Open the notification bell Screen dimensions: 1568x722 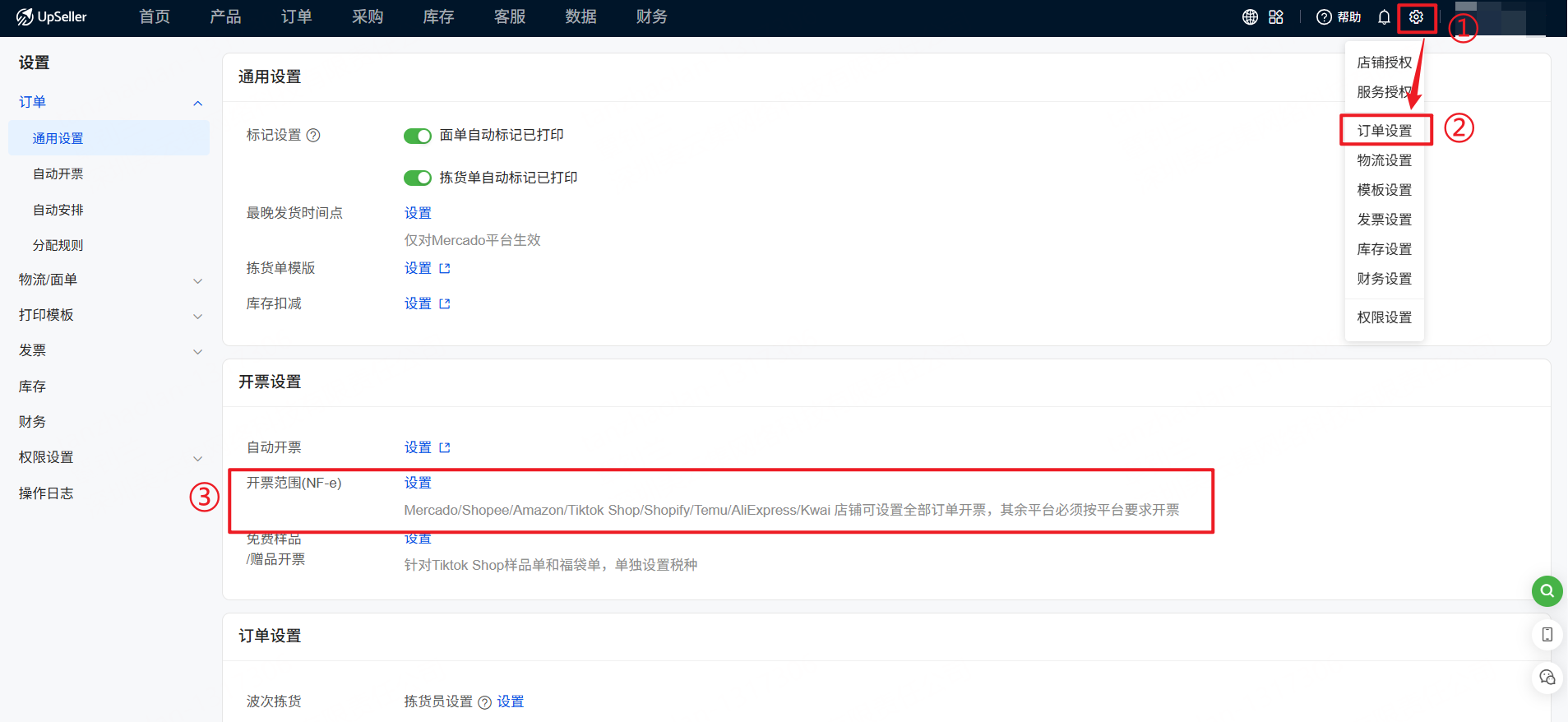click(1384, 17)
